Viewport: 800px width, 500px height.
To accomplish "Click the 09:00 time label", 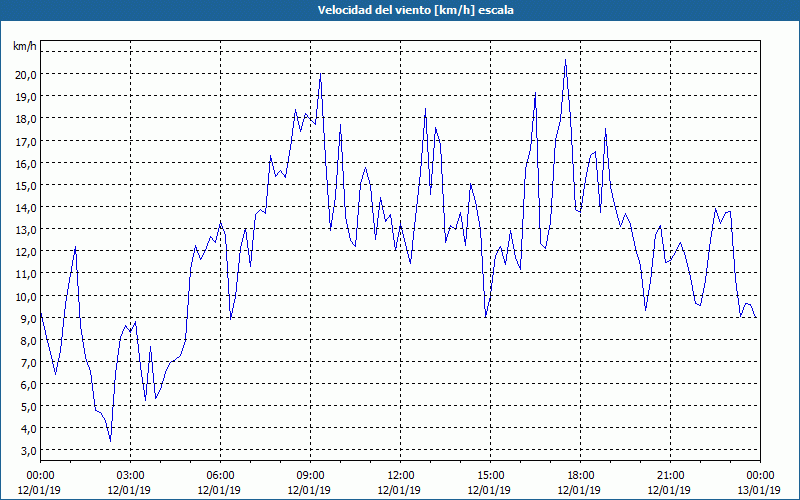I will point(310,476).
